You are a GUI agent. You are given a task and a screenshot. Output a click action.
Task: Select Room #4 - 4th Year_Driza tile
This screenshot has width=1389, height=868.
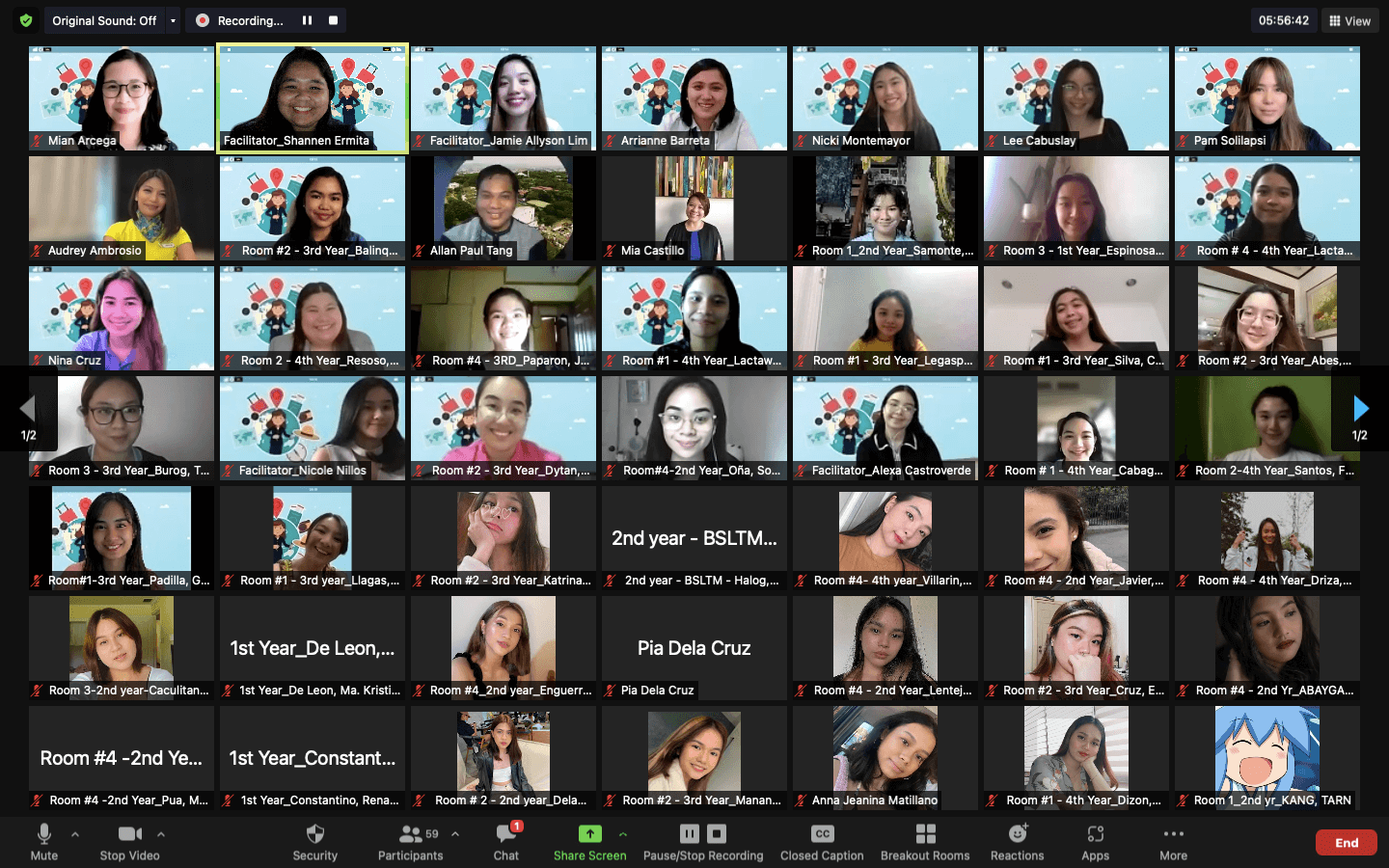1267,538
